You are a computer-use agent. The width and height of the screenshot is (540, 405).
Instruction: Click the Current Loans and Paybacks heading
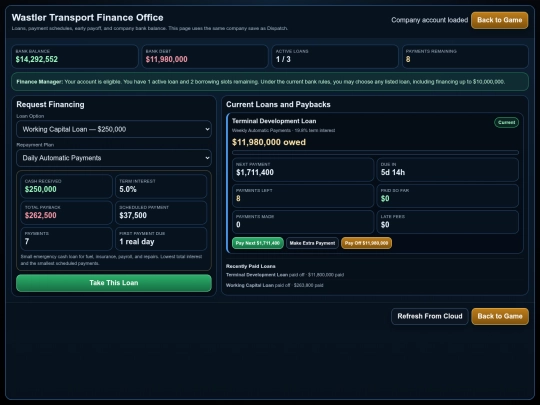point(278,104)
